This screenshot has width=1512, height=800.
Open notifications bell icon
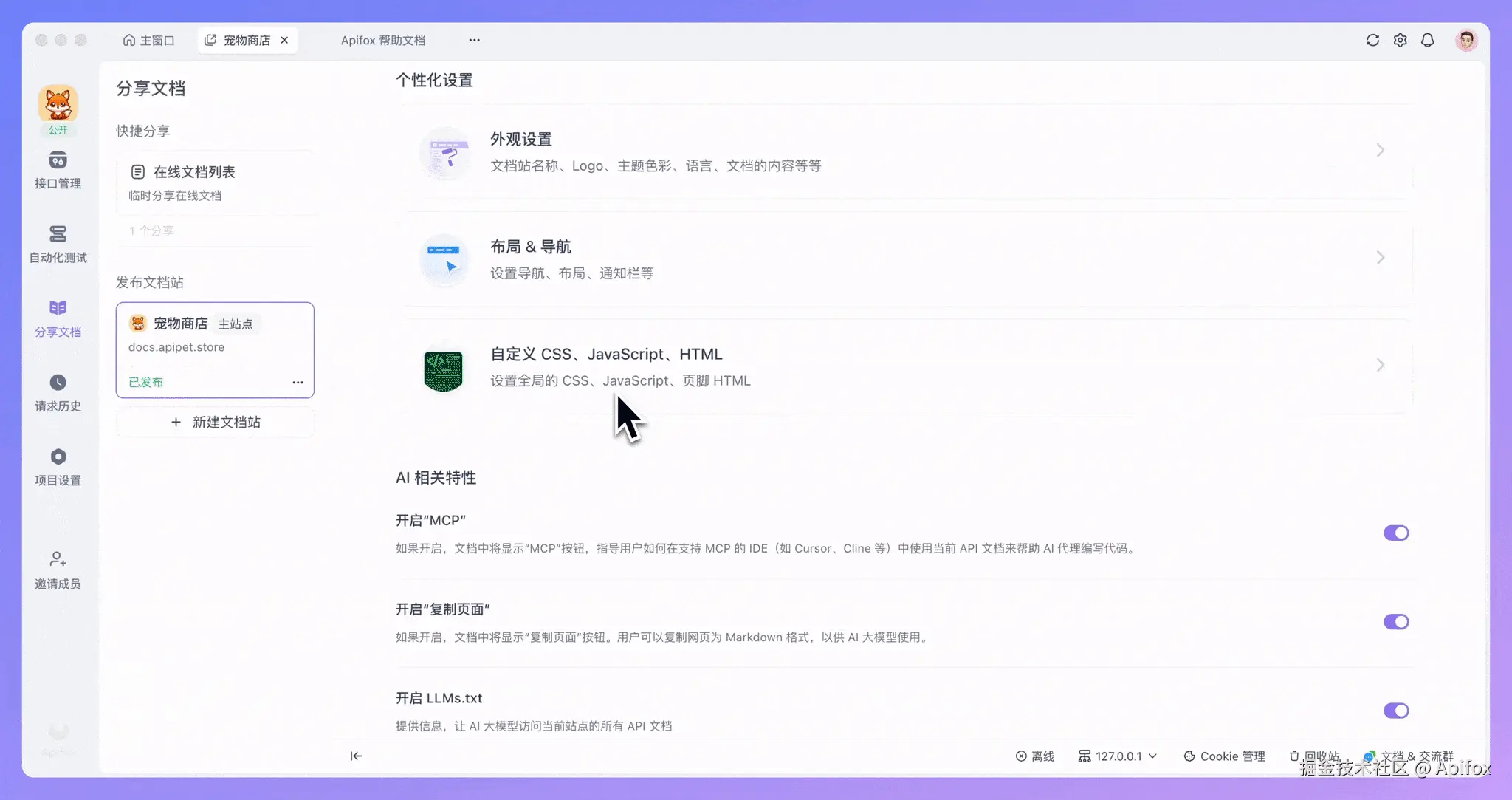pyautogui.click(x=1427, y=40)
